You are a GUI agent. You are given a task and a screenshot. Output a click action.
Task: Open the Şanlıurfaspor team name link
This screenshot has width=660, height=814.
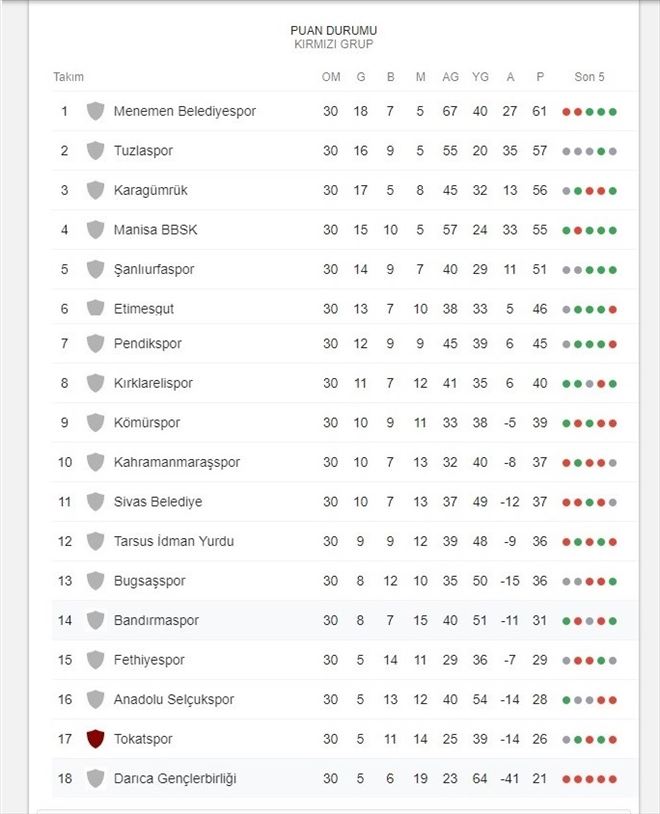[154, 269]
